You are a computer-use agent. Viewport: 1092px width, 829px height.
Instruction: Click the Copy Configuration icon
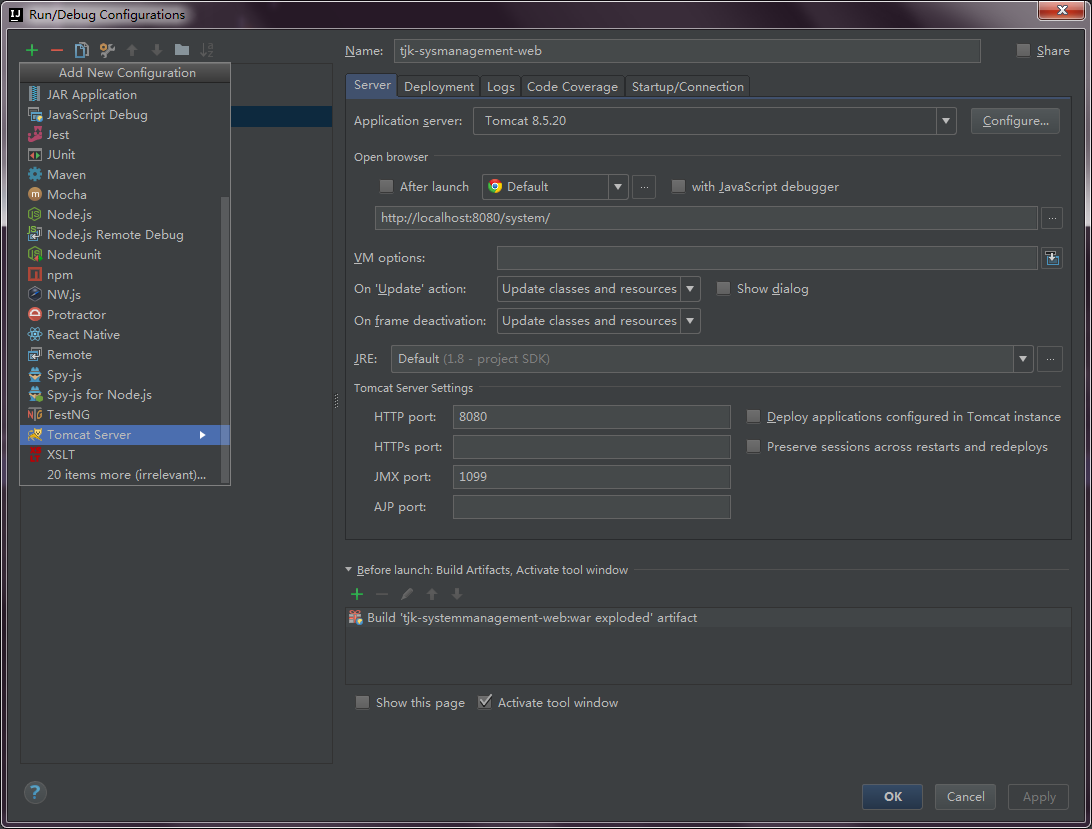(81, 50)
